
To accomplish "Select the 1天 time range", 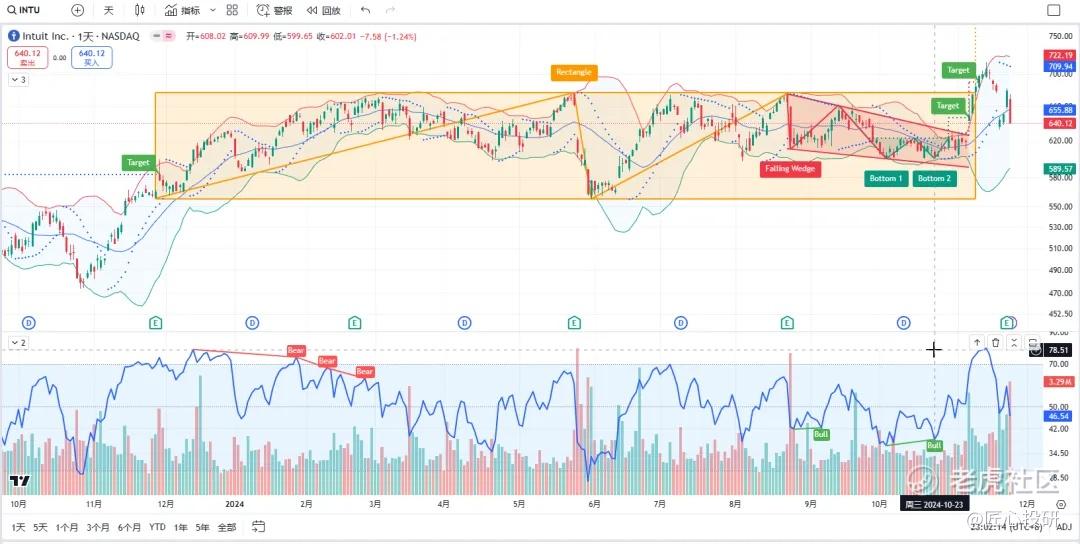I will pos(19,527).
